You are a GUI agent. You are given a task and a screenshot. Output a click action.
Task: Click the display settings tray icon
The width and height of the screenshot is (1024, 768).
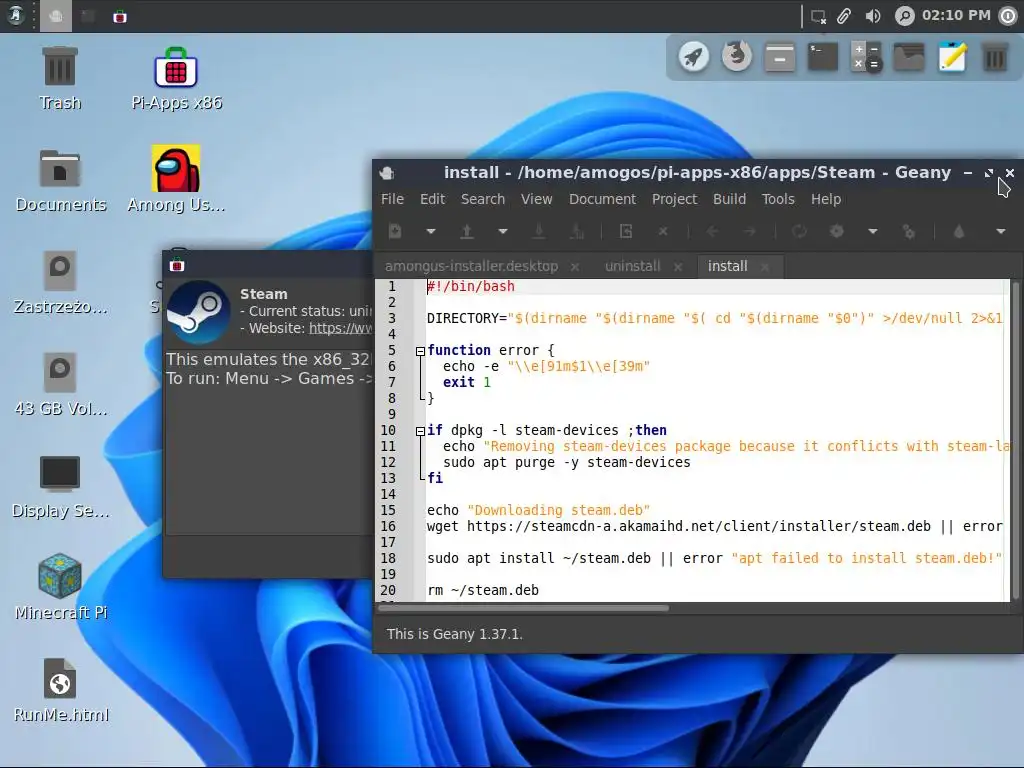pyautogui.click(x=818, y=16)
